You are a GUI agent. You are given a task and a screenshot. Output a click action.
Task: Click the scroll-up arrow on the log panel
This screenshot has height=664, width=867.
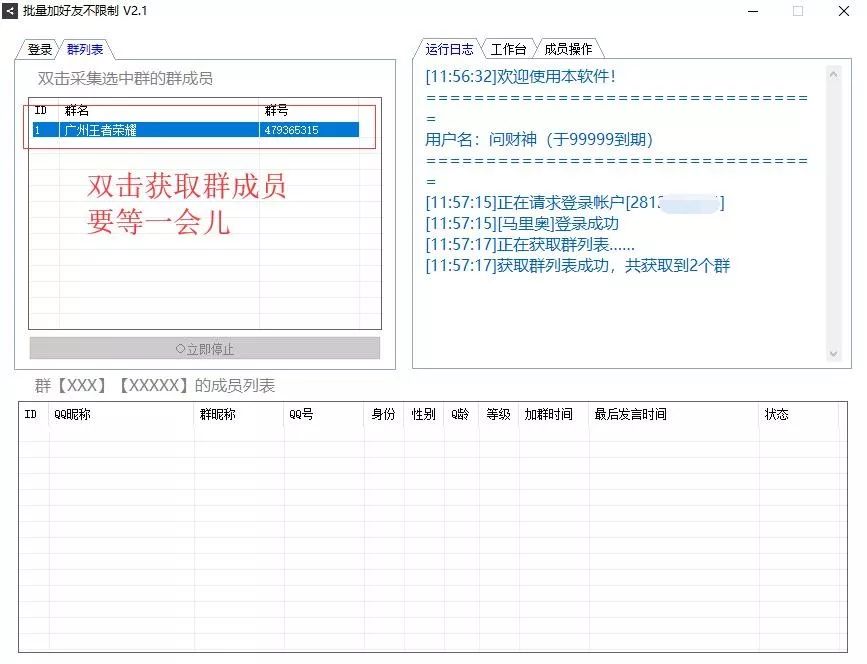point(833,72)
